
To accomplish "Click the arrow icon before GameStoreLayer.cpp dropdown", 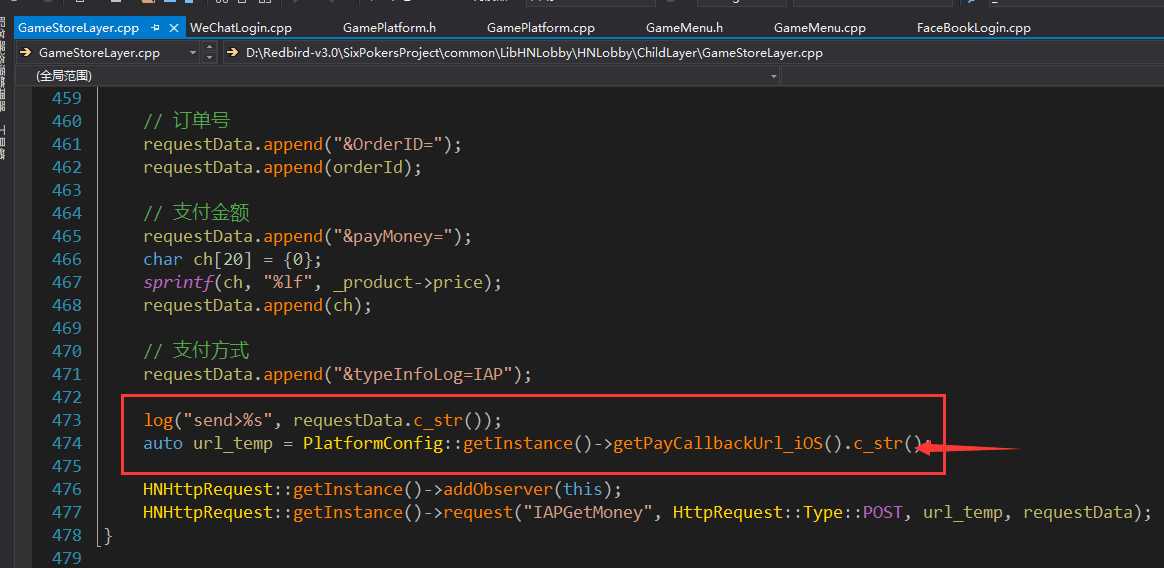I will 25,53.
